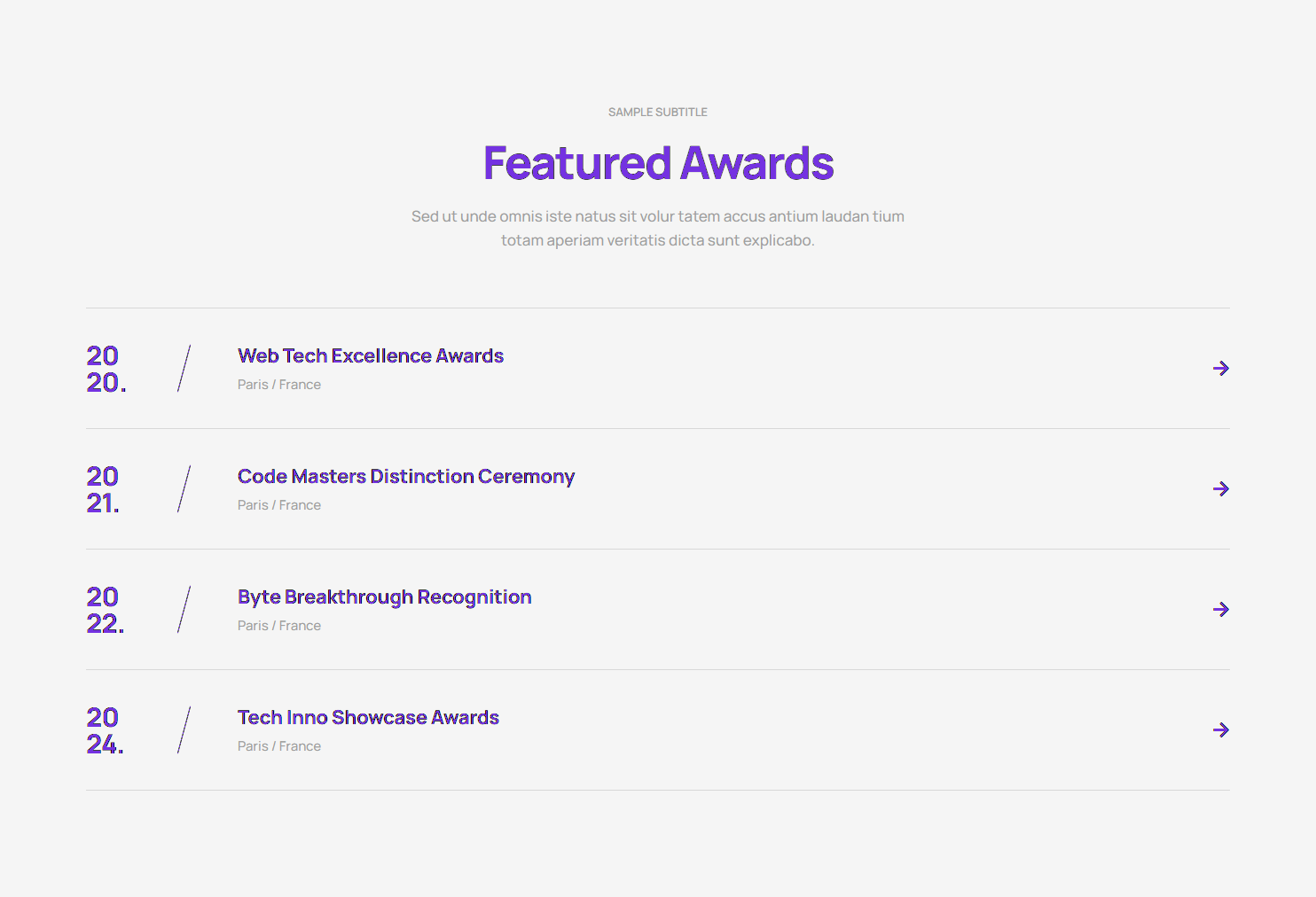Click the arrow for Tech Inno Showcase Awards

(1220, 730)
